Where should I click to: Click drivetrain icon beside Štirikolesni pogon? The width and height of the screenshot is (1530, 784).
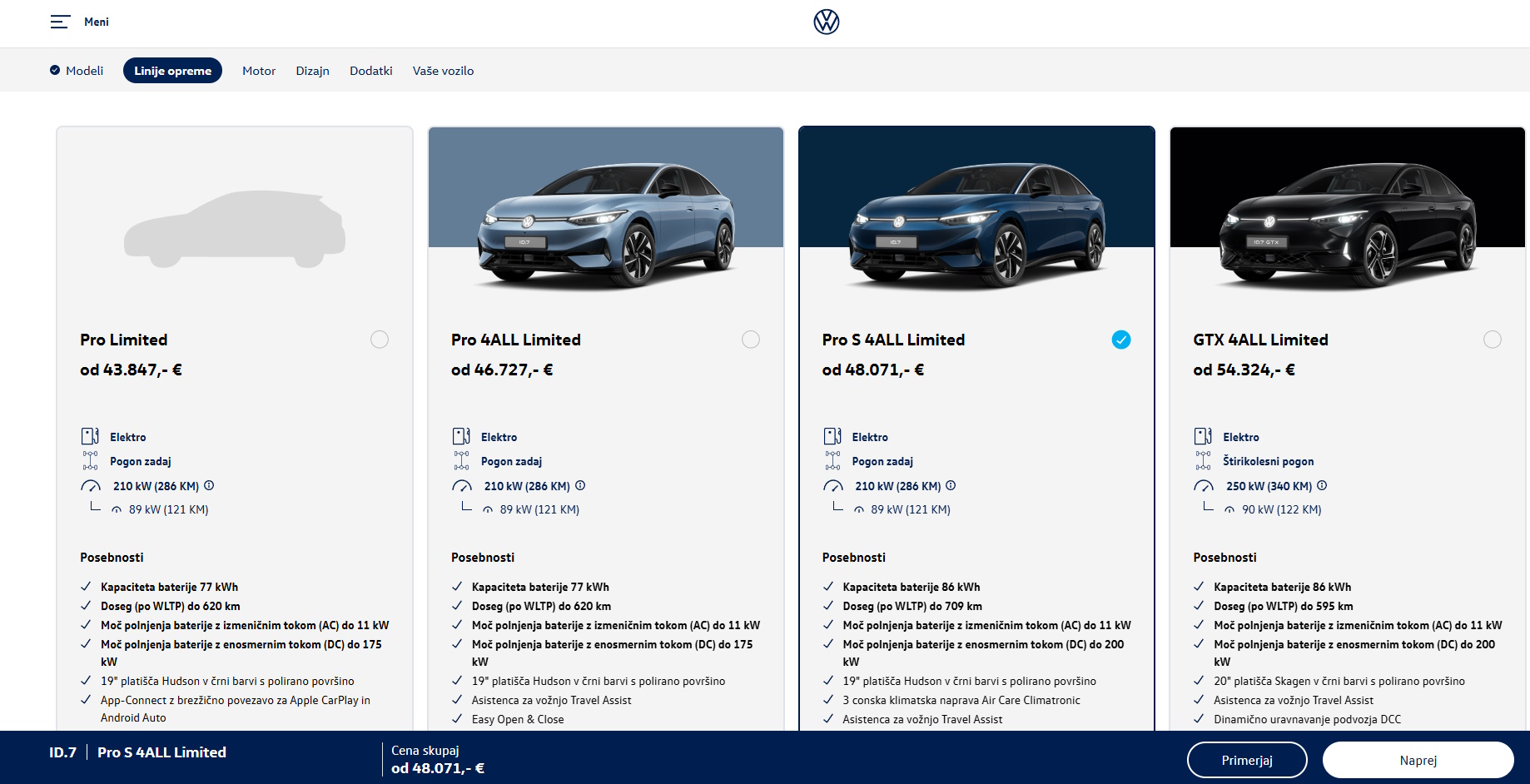(x=1203, y=460)
